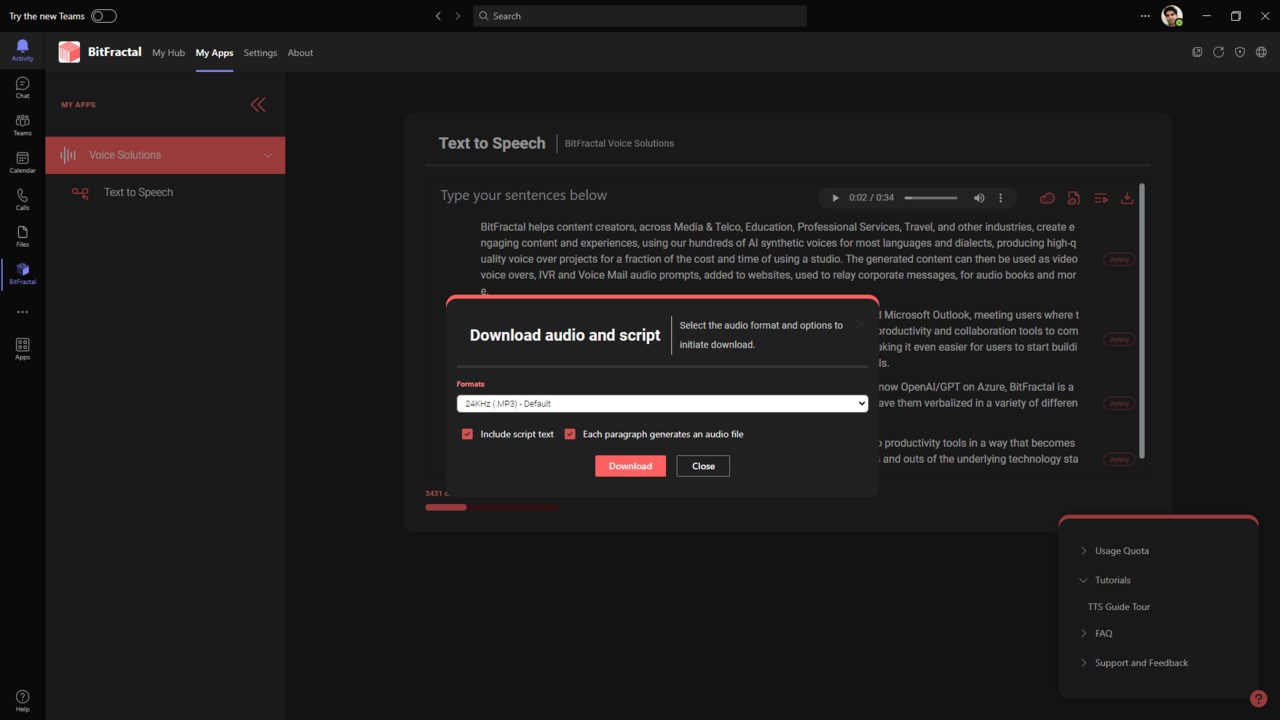Open app in browser globe icon
The width and height of the screenshot is (1280, 720).
tap(1261, 52)
